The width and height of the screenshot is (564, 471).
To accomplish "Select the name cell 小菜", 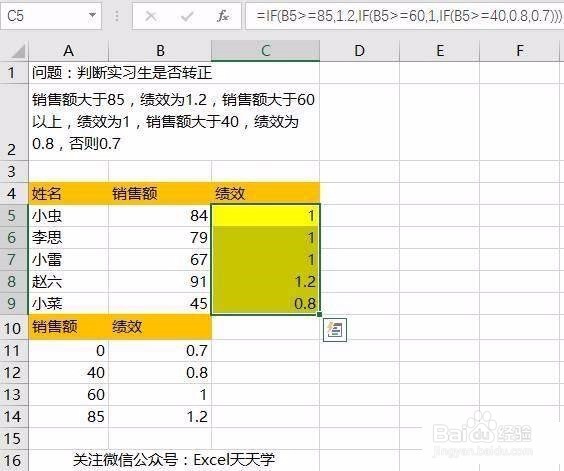I will (x=68, y=303).
